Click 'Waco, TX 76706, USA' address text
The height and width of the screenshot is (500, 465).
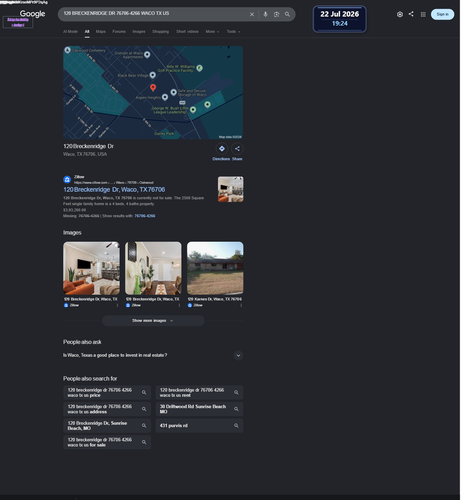click(x=85, y=154)
